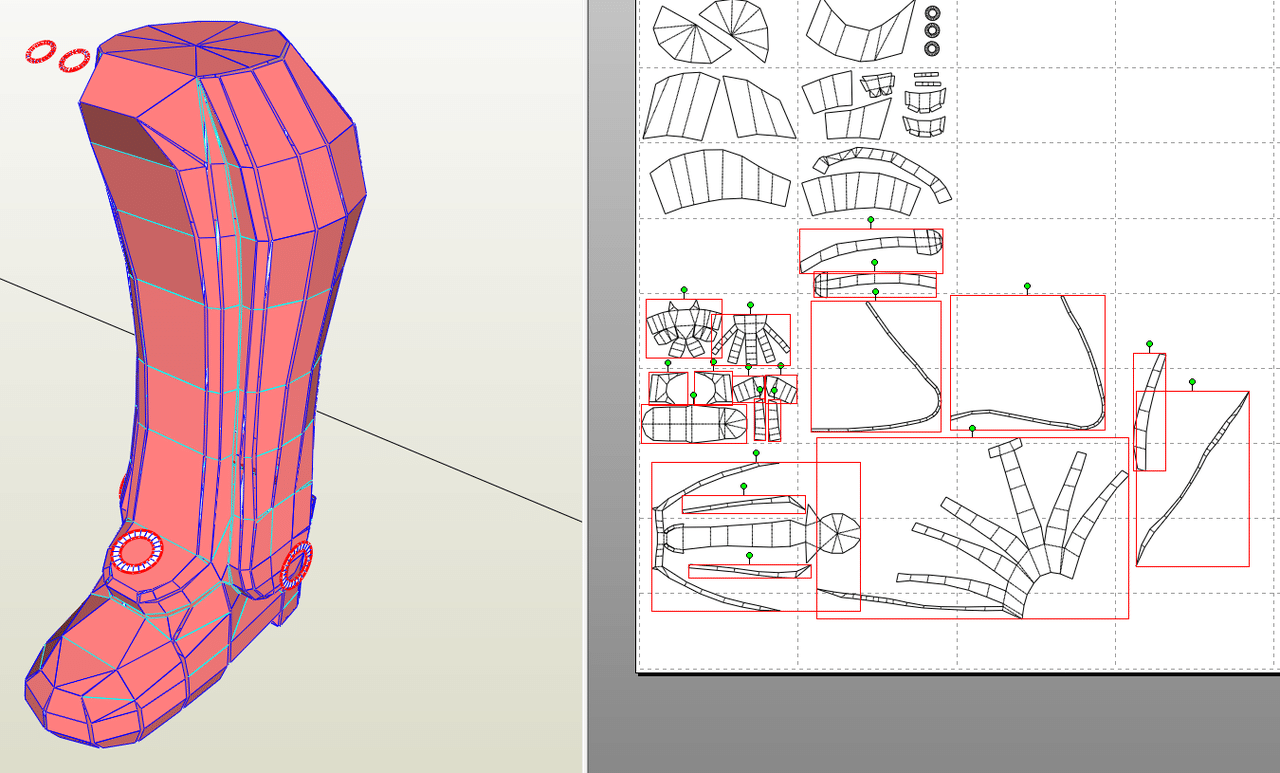Select the radial piece with long fanned strips
This screenshot has height=773, width=1280.
pos(972,528)
